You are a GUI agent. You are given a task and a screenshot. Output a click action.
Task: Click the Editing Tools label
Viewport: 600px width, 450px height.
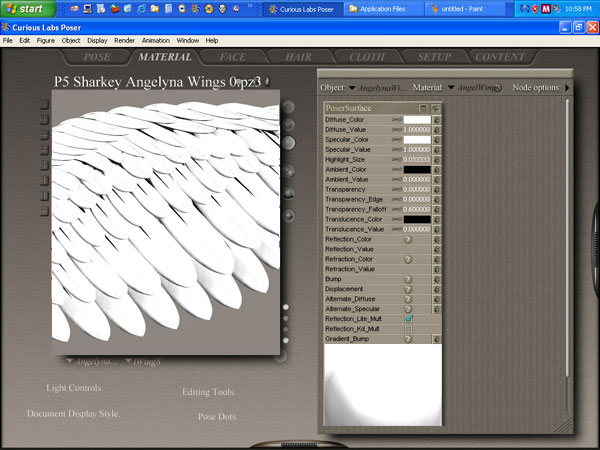(x=209, y=392)
